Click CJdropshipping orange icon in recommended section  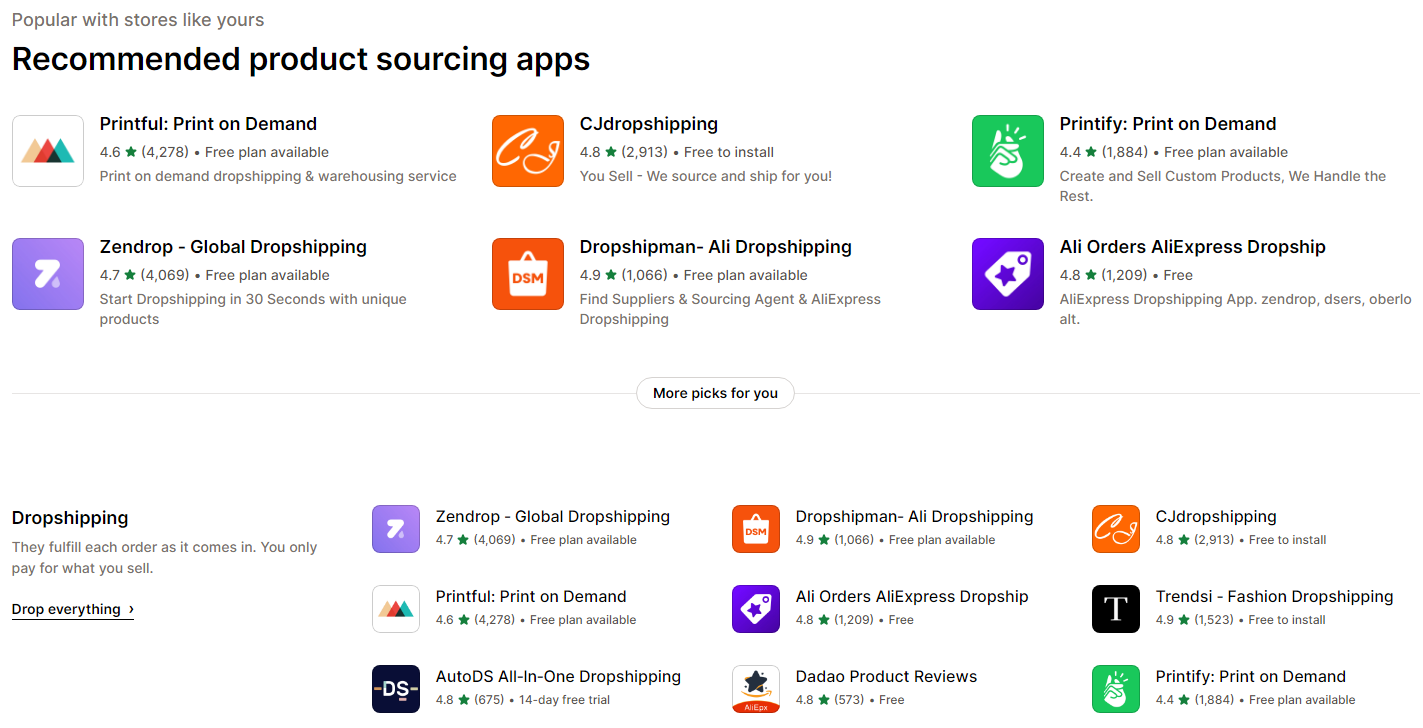(x=528, y=151)
